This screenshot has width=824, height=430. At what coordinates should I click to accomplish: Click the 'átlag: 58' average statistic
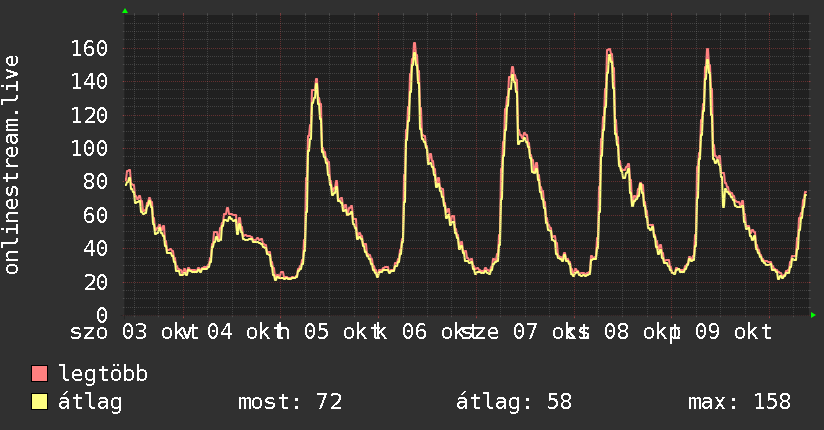click(513, 402)
